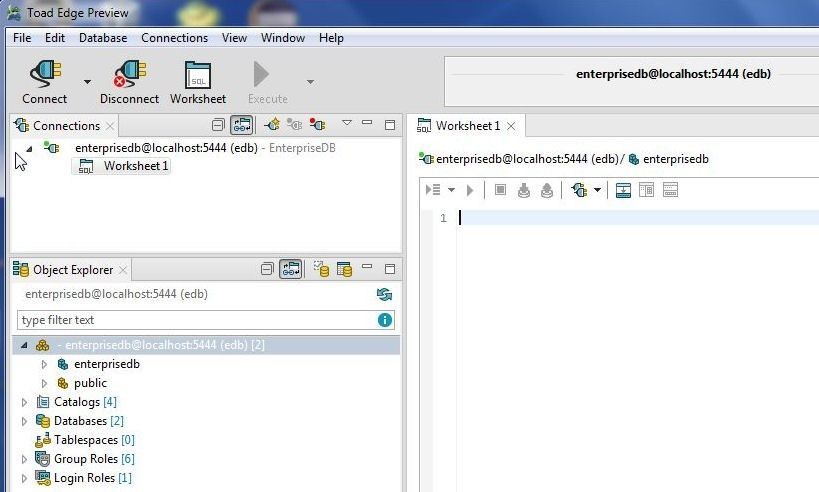This screenshot has width=819, height=492.
Task: Open the change connection dropdown in worksheet toolbar
Action: [x=597, y=190]
